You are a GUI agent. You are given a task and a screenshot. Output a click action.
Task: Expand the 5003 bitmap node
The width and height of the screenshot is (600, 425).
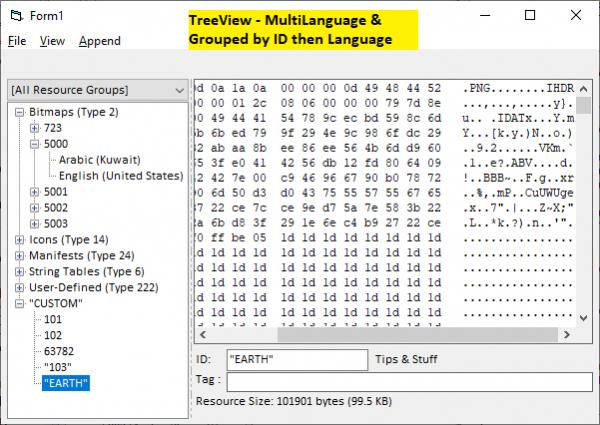[x=34, y=224]
